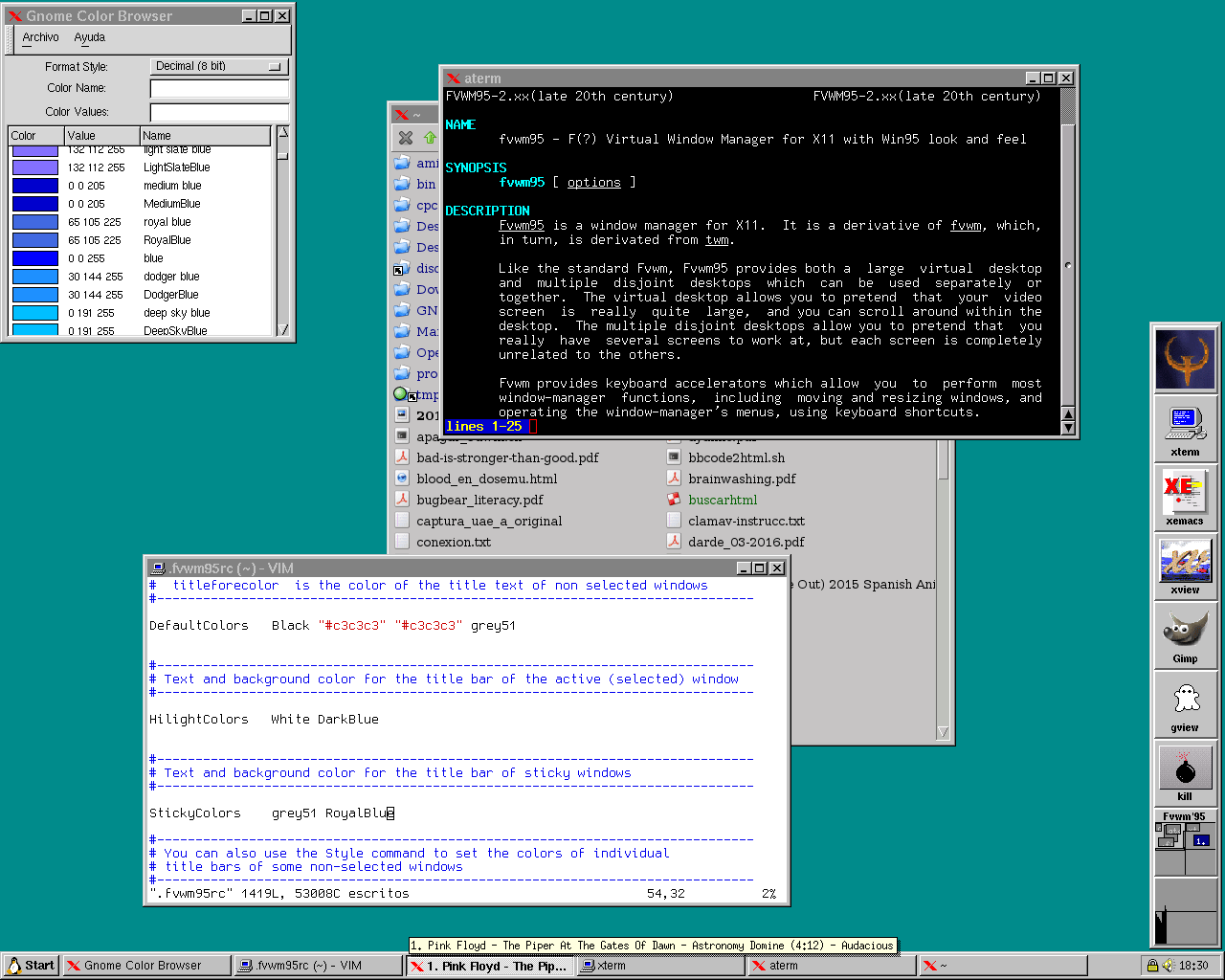Switch to xterm taskbar button
The width and height of the screenshot is (1225, 980).
pyautogui.click(x=661, y=966)
